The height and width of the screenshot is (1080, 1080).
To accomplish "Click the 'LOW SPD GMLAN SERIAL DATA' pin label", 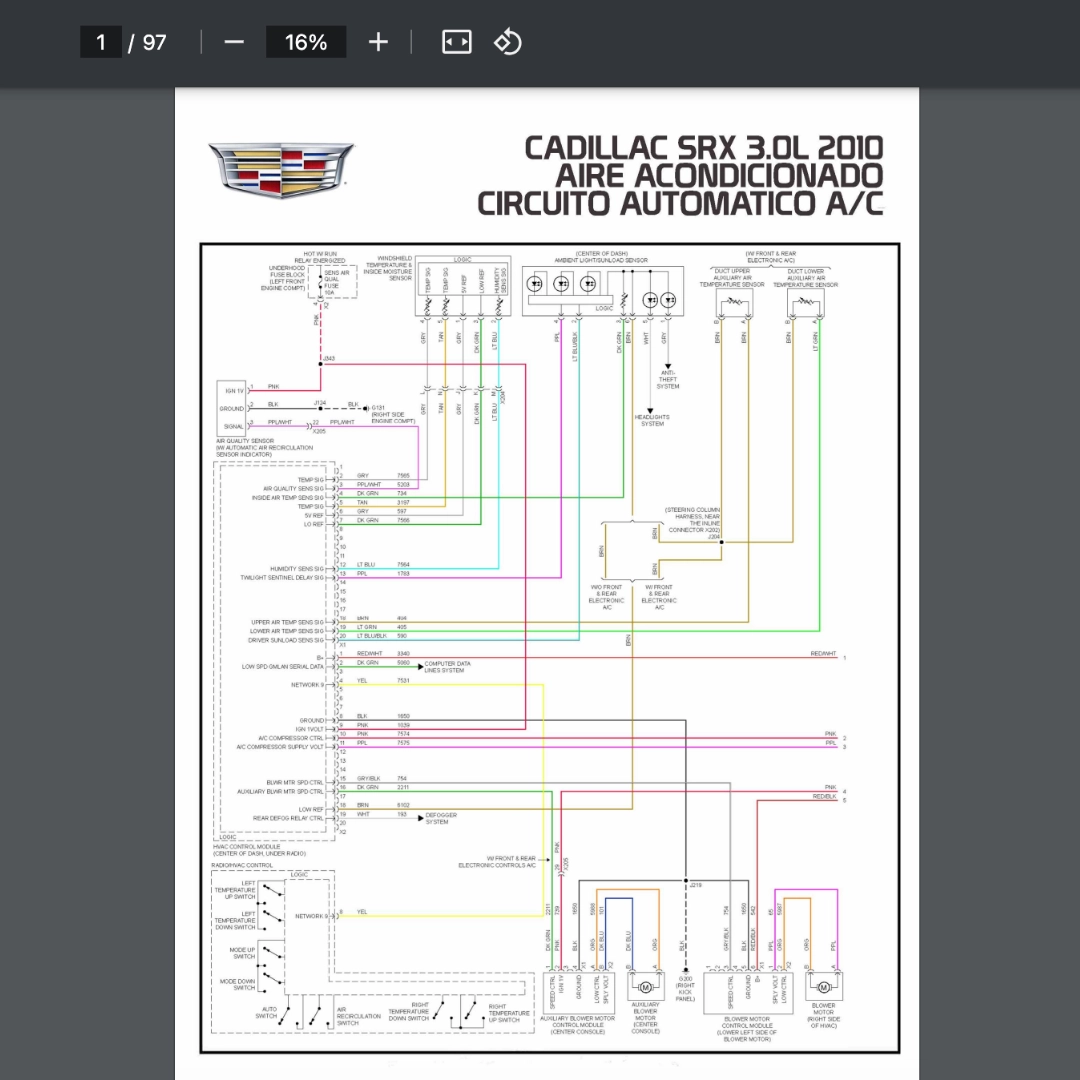I will (x=282, y=667).
